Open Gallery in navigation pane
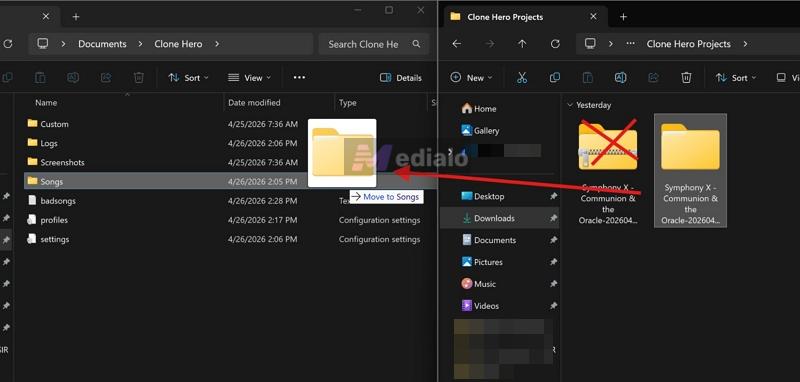 point(480,131)
